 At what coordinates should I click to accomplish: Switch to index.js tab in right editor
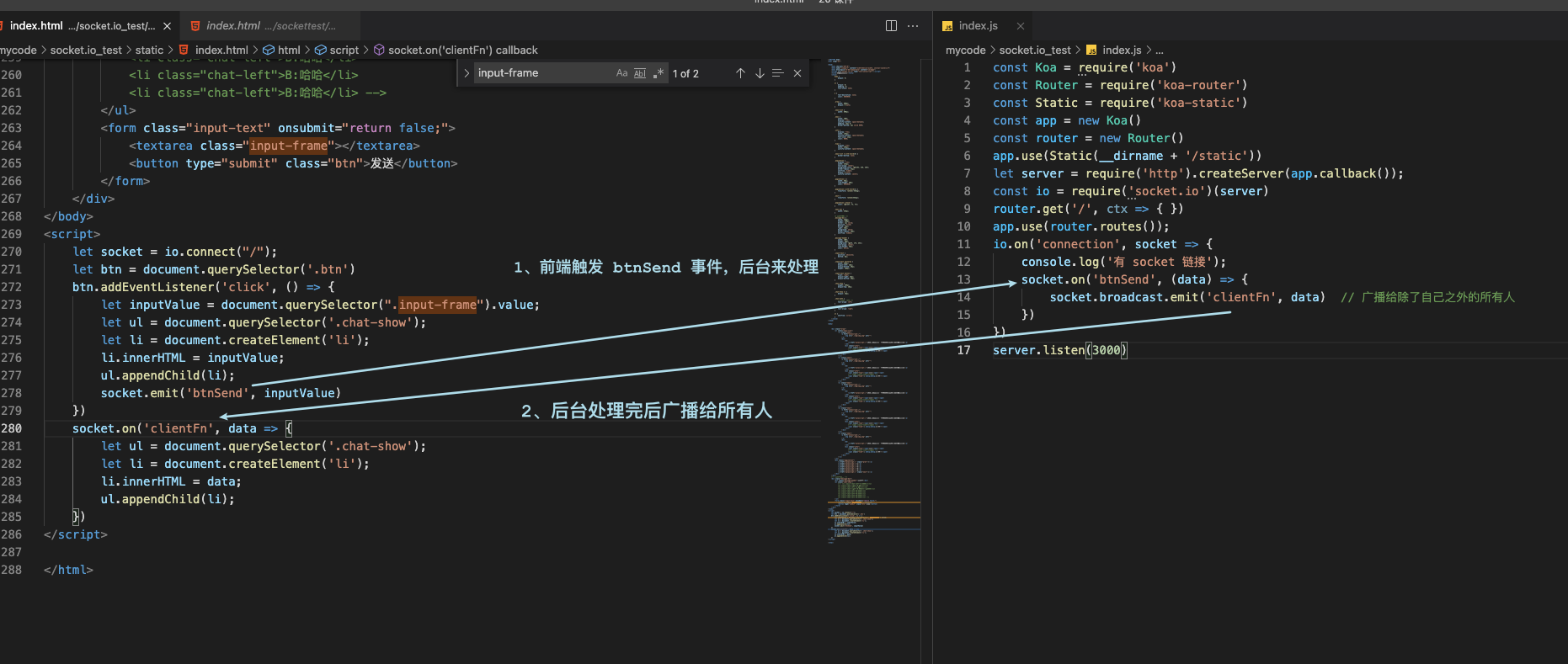pyautogui.click(x=978, y=26)
